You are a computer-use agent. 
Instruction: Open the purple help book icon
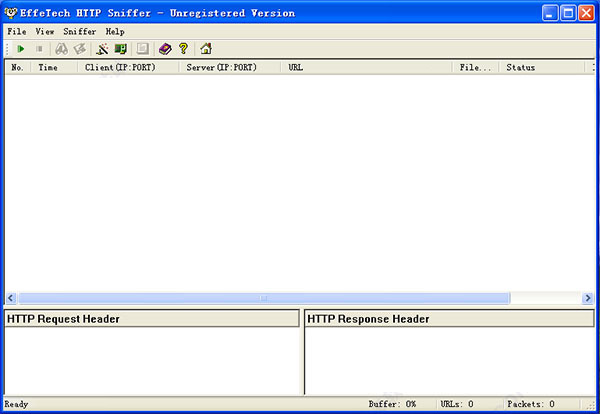(x=165, y=49)
